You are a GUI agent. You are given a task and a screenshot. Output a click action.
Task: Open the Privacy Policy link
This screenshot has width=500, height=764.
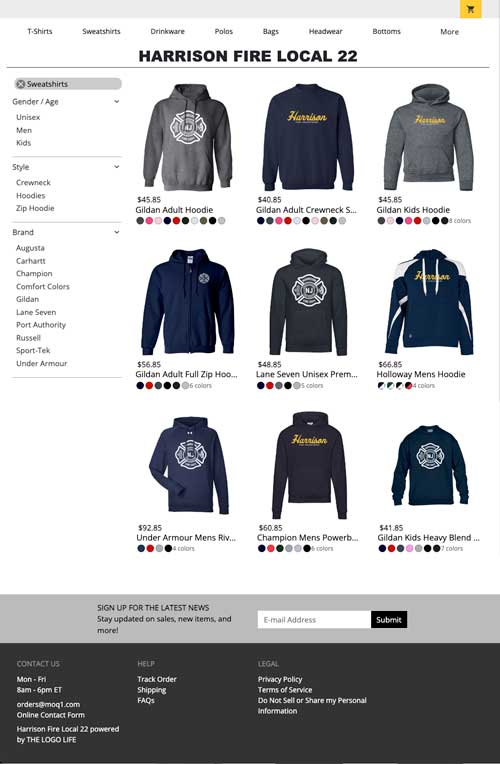[x=280, y=679]
